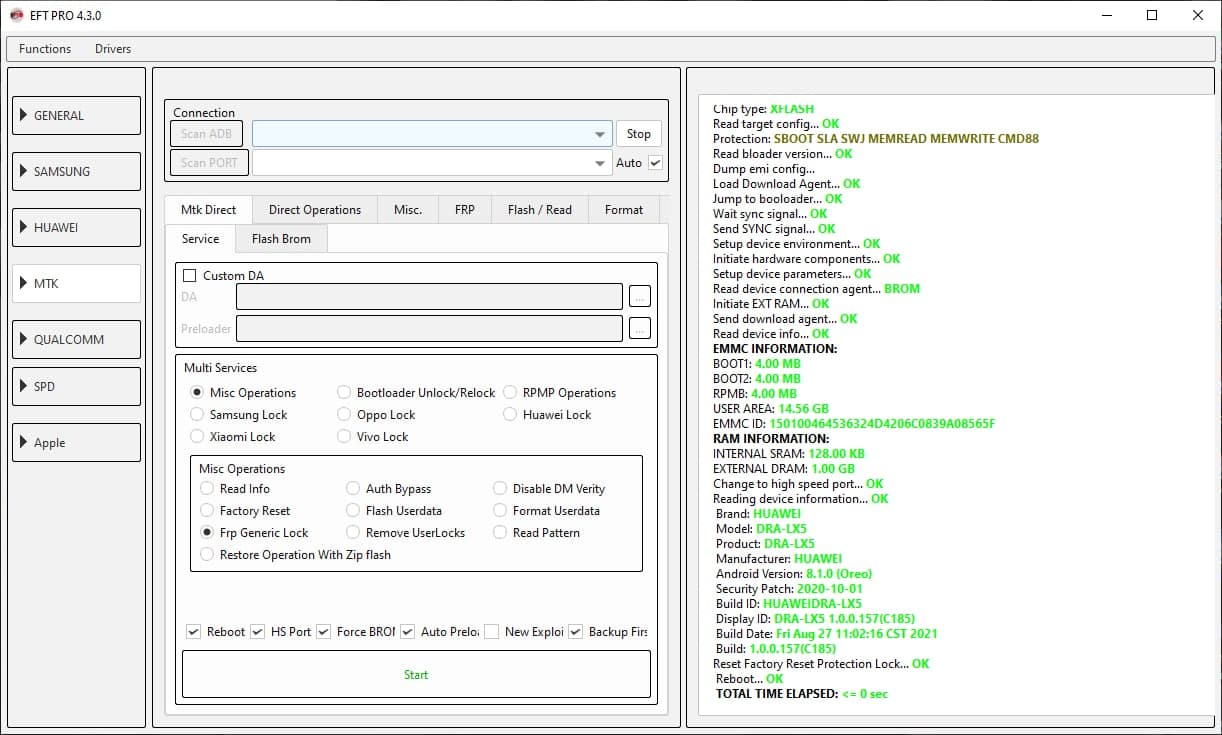Click the Protection flags log line
This screenshot has width=1222, height=735.
tap(876, 139)
